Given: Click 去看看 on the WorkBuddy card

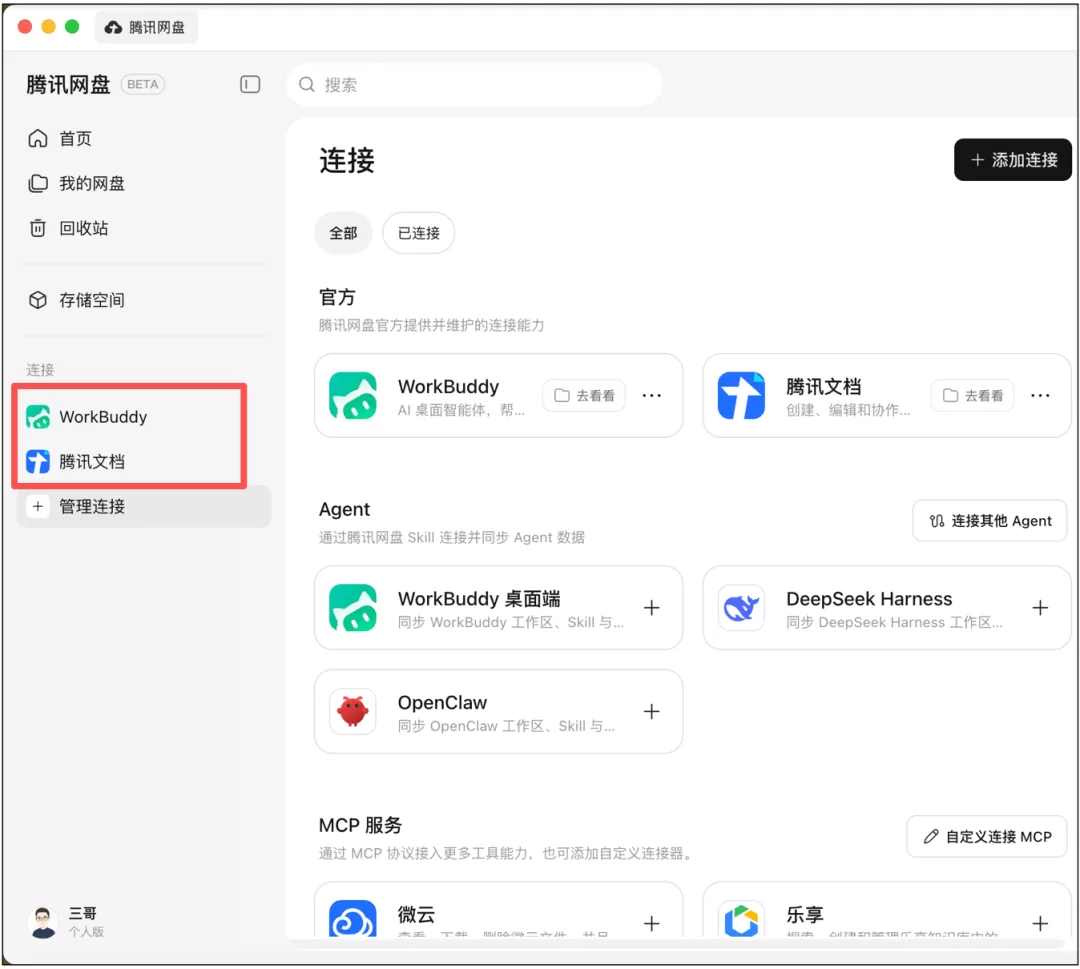Looking at the screenshot, I should coord(584,395).
